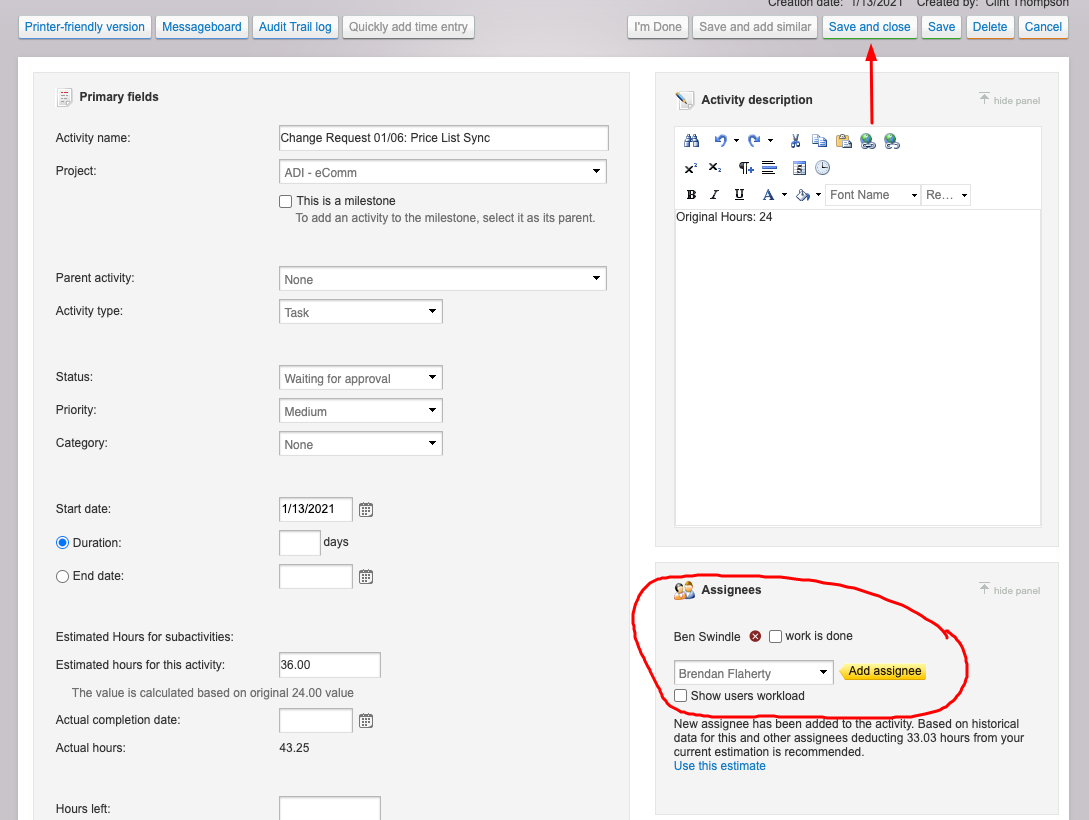Click the background color paint bucket icon
The image size is (1089, 820).
(x=803, y=195)
